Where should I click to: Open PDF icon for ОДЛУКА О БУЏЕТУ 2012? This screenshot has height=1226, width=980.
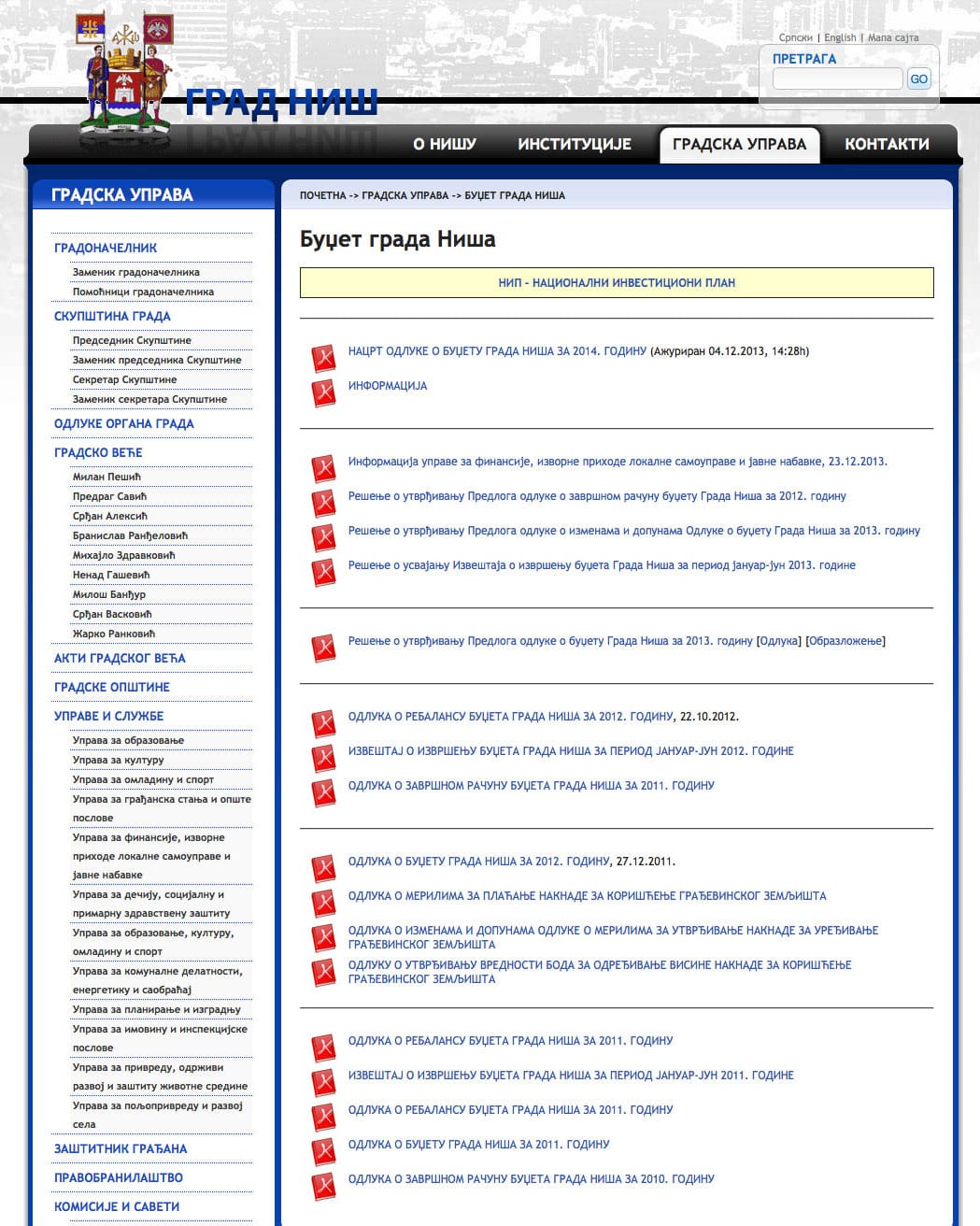[323, 868]
